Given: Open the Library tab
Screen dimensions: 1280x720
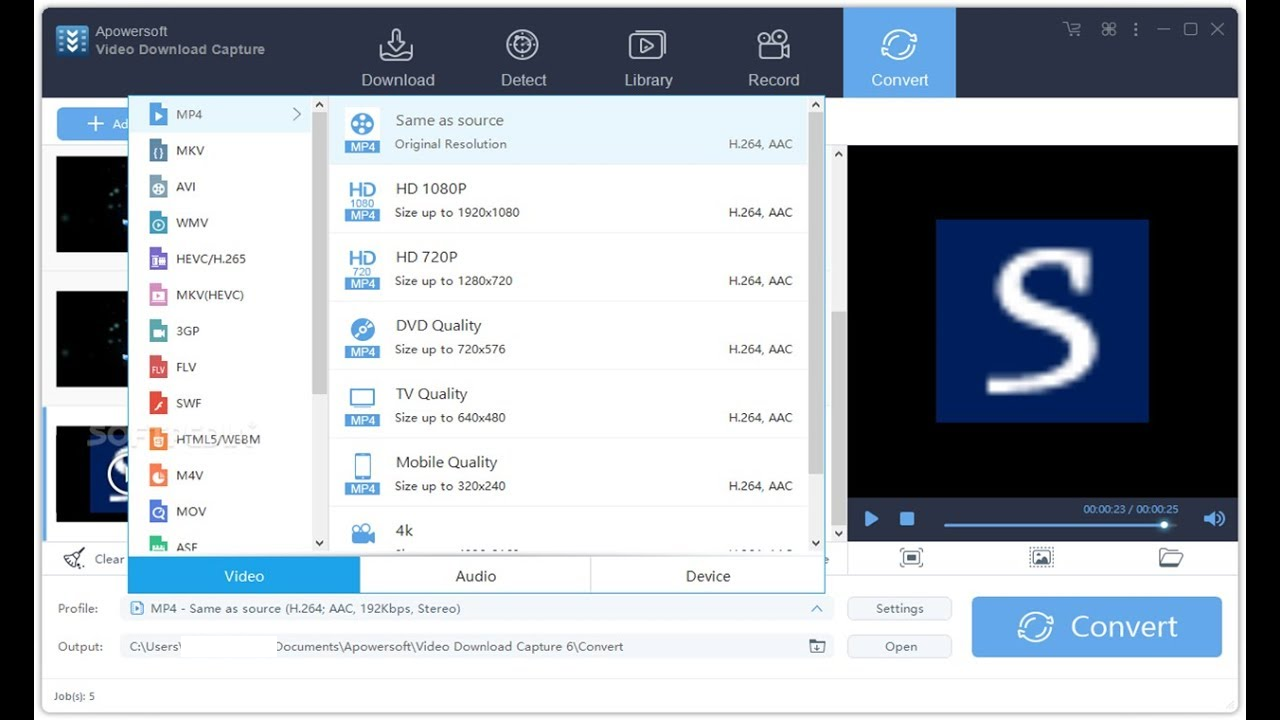Looking at the screenshot, I should point(648,59).
